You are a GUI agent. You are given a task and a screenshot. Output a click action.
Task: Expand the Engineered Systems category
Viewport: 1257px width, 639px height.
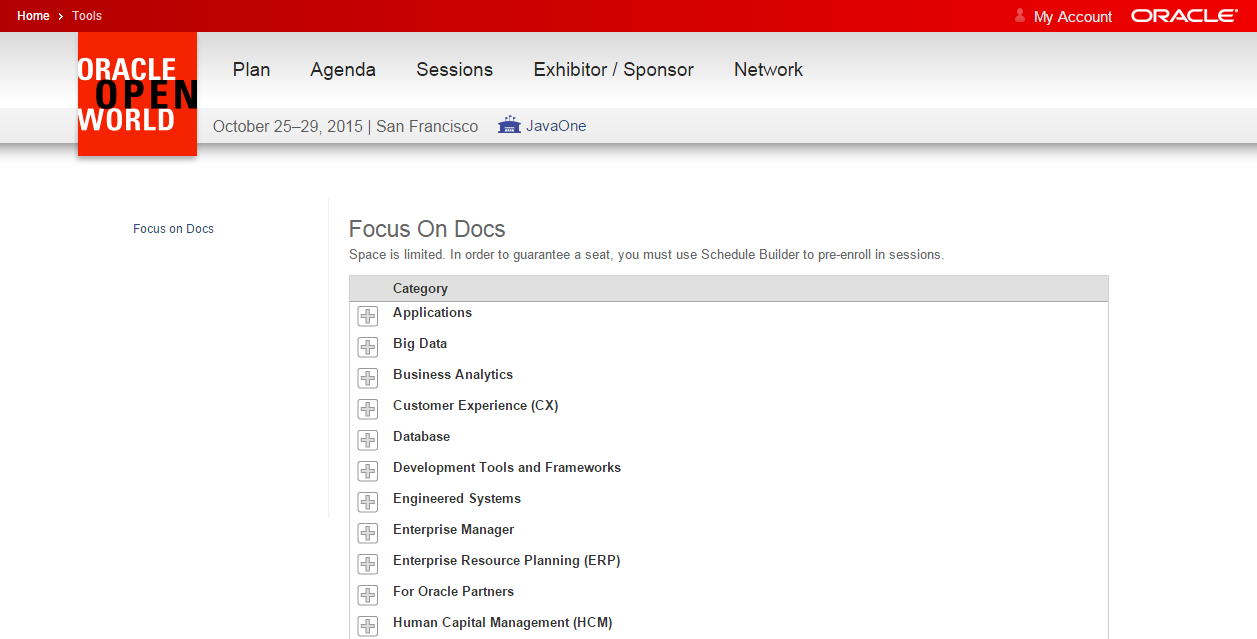tap(368, 502)
